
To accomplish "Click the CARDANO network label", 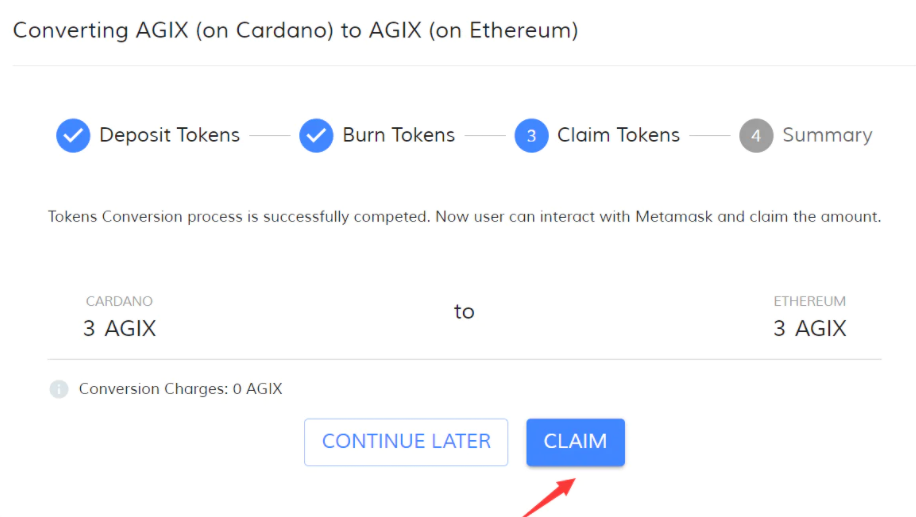I will click(x=119, y=301).
